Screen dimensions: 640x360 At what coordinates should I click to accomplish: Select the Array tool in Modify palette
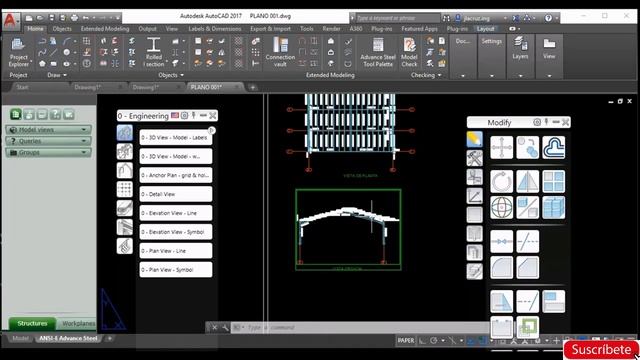click(x=553, y=181)
